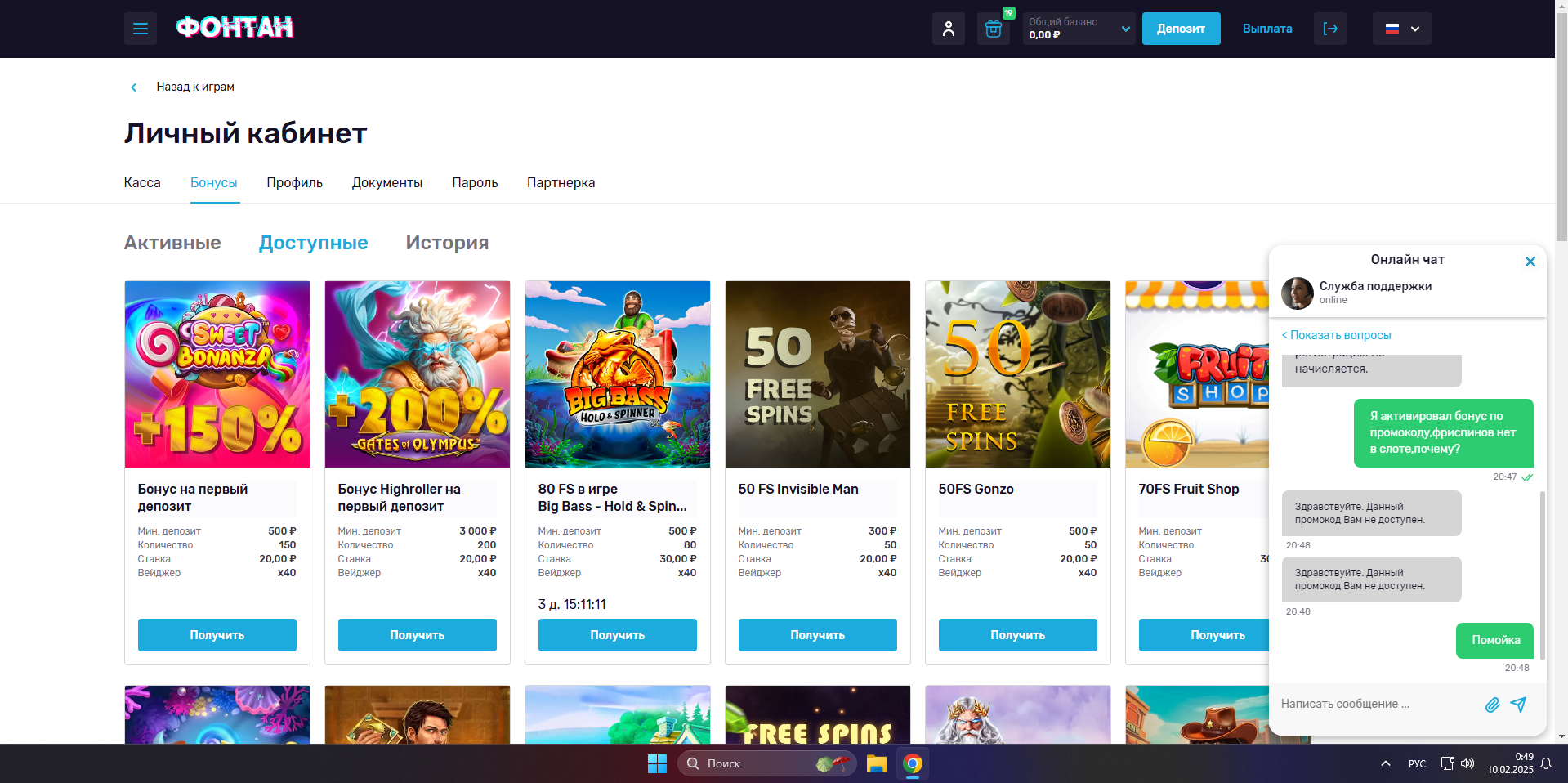Click the Sweet Bonanza +150% bonus image

click(x=217, y=374)
